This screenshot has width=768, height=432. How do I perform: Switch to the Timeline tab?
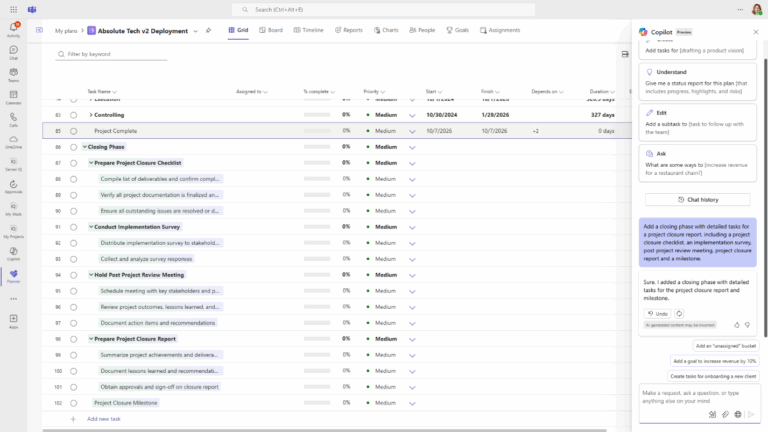coord(309,30)
